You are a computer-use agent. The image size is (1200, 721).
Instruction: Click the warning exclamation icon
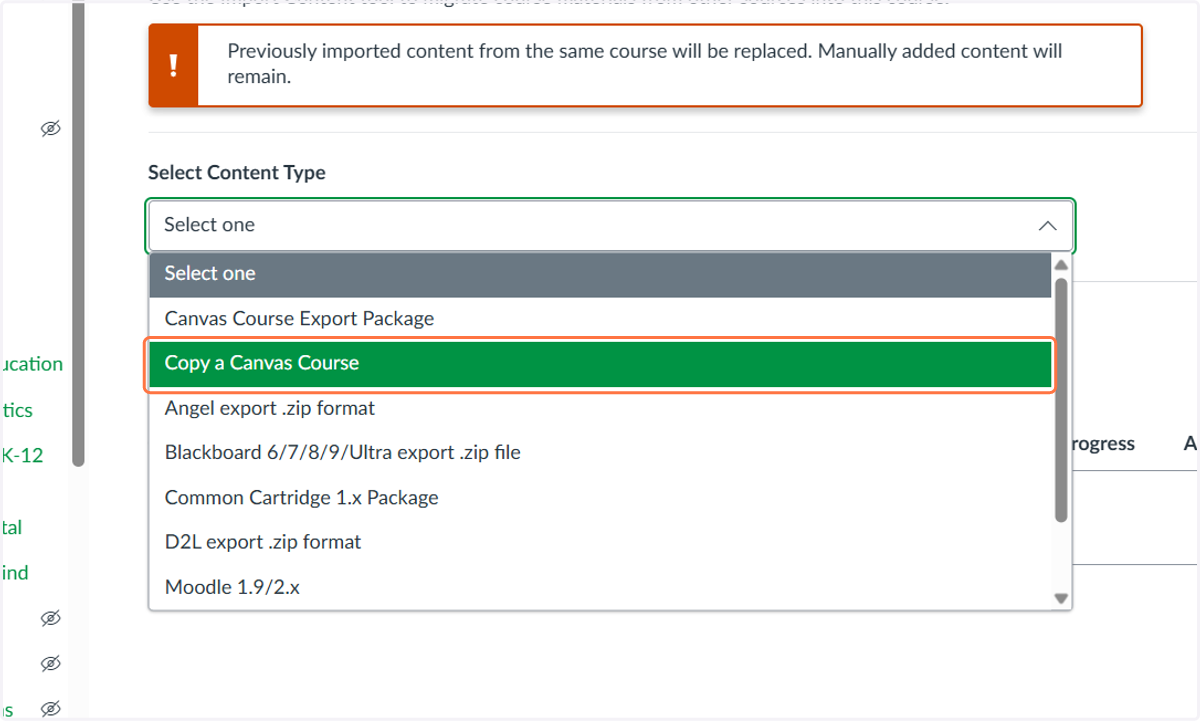pyautogui.click(x=174, y=65)
